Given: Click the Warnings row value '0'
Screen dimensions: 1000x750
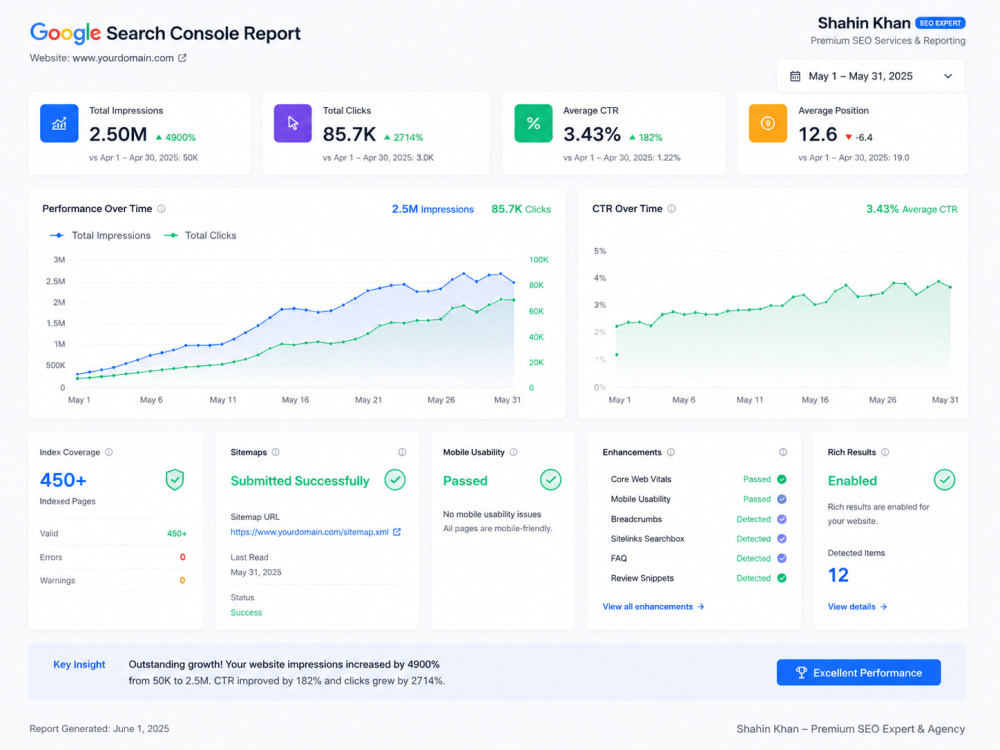Looking at the screenshot, I should [x=182, y=580].
